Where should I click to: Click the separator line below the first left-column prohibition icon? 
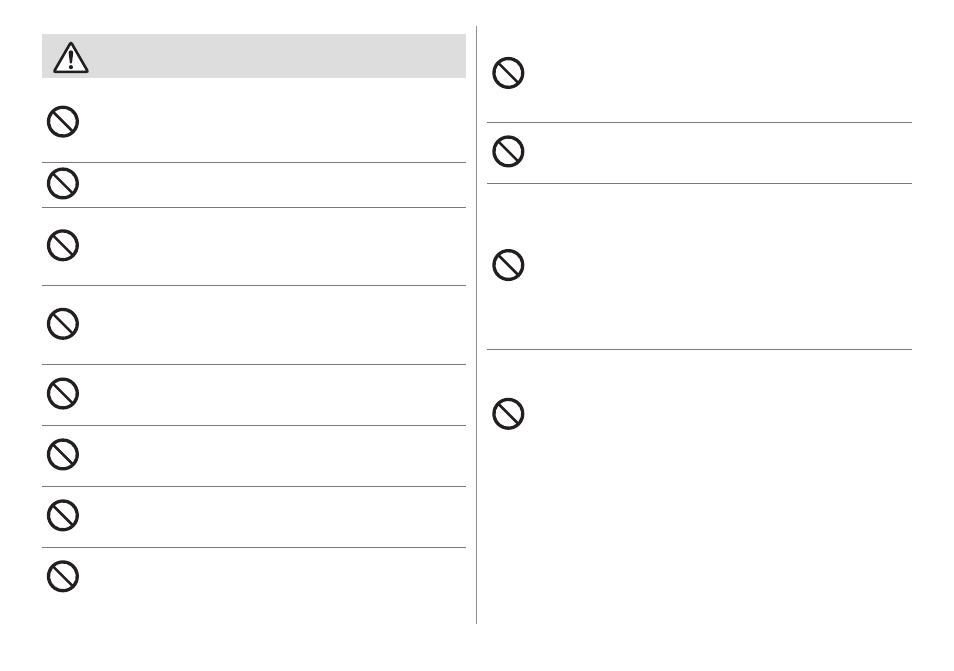pos(254,162)
